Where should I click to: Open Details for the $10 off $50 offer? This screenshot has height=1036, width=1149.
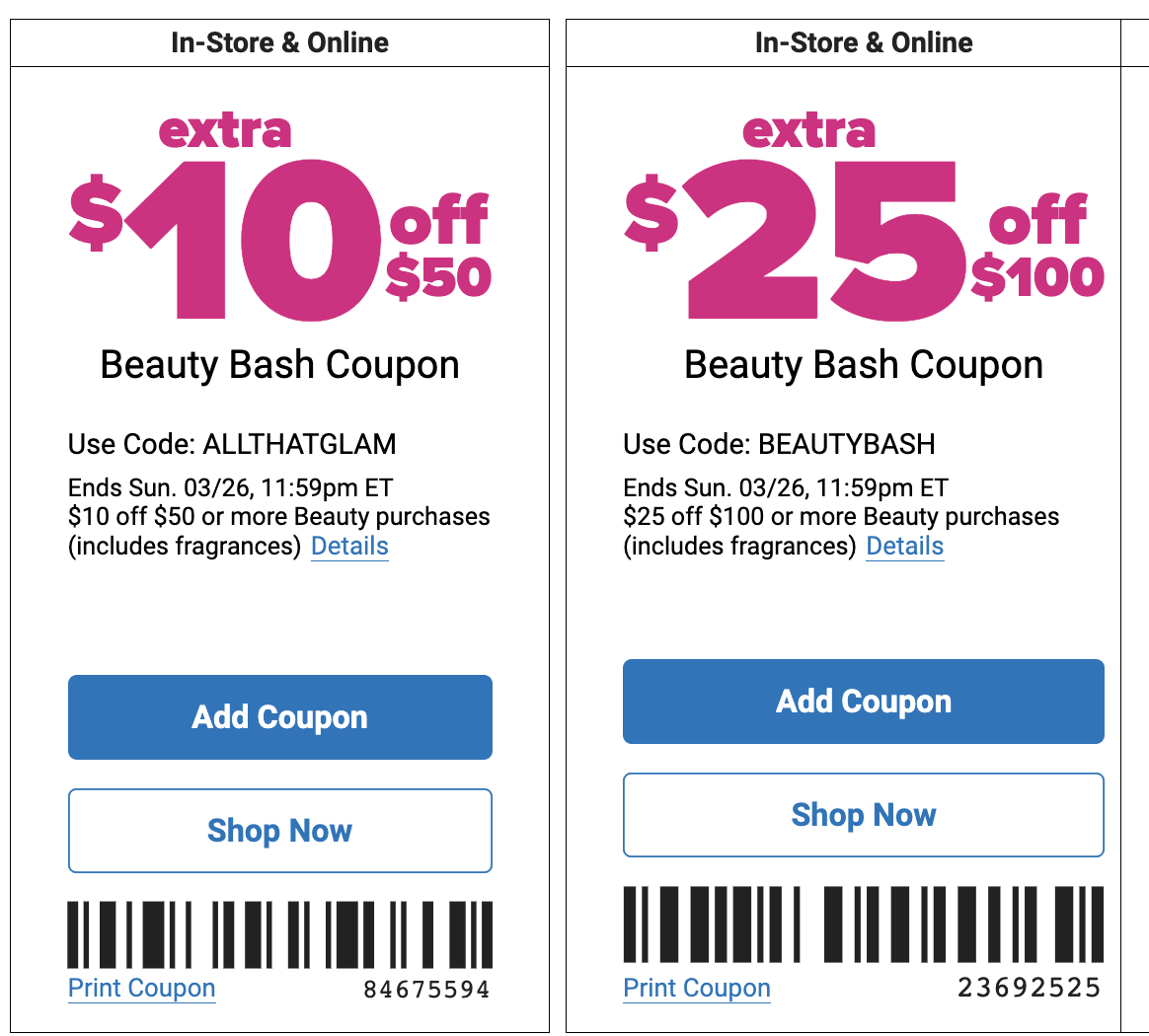point(349,546)
